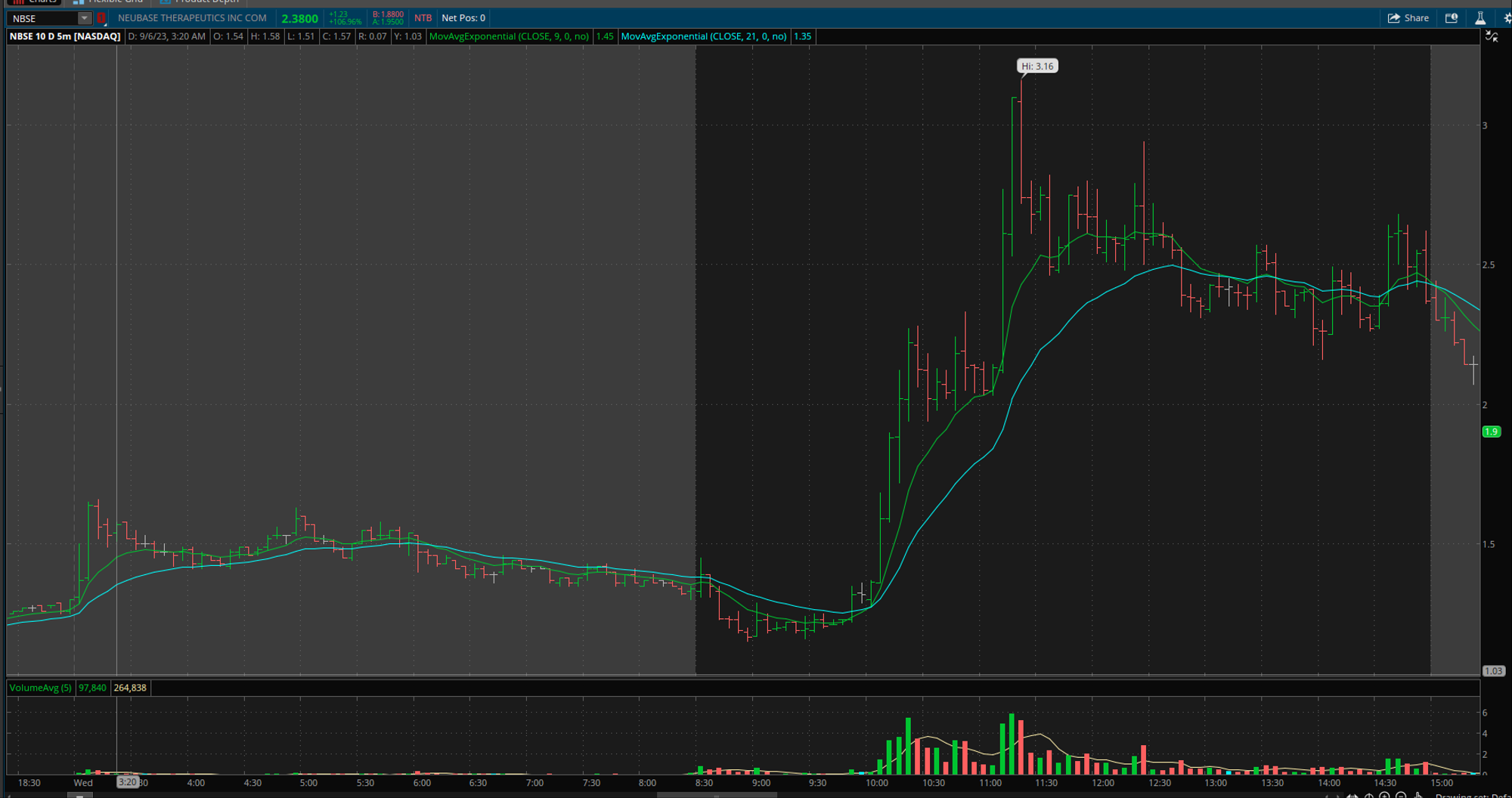1512x798 pixels.
Task: Select the MovAvgExponential (CLOSE, 21, 0, no) study label
Action: (704, 36)
